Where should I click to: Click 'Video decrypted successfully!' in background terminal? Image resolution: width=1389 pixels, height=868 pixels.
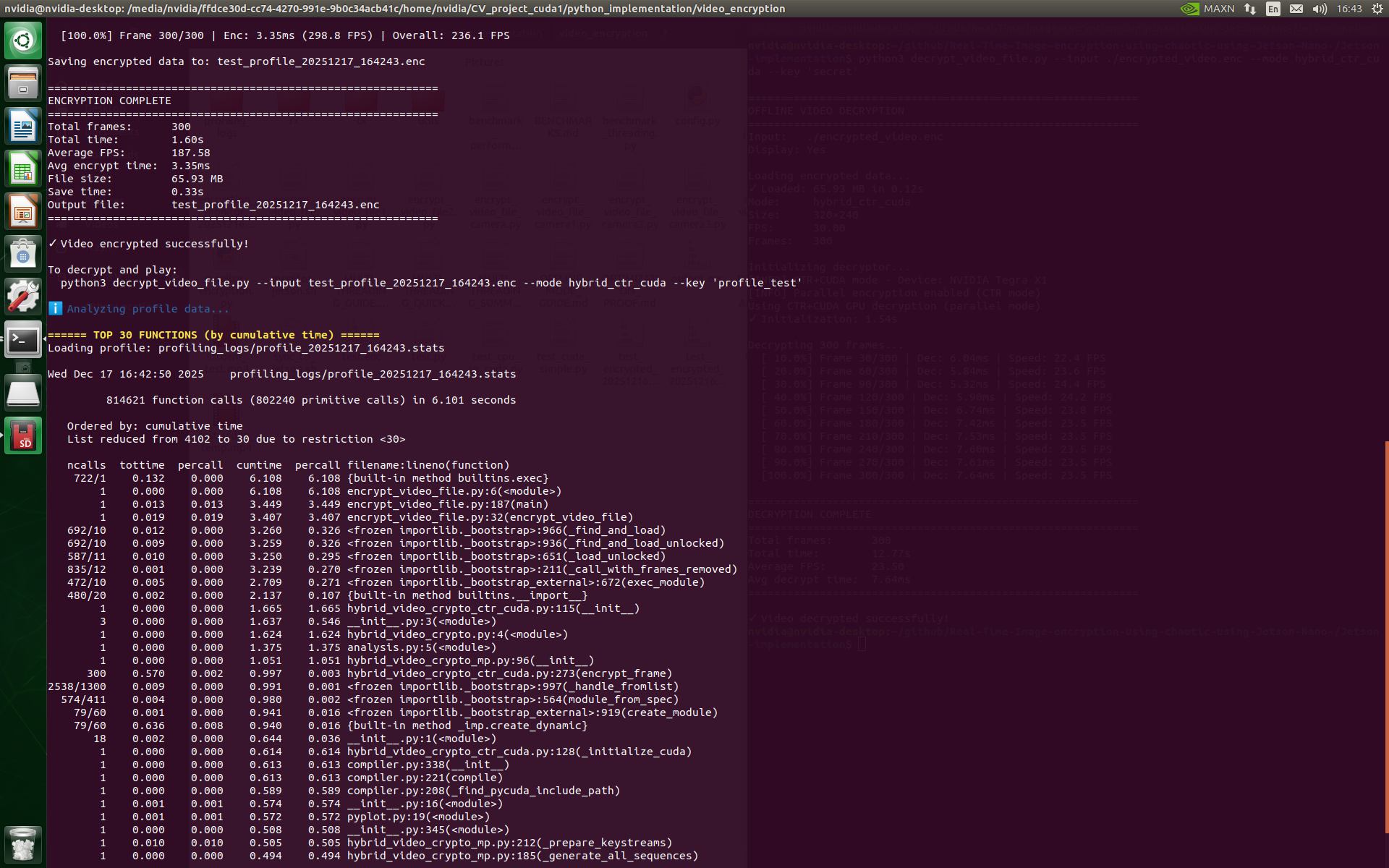point(848,618)
